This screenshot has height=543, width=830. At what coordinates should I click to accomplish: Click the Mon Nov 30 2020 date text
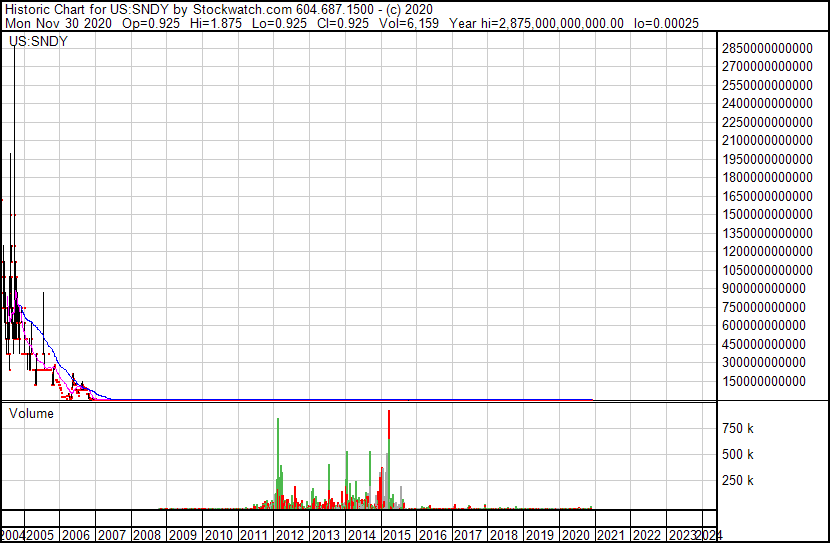(58, 23)
